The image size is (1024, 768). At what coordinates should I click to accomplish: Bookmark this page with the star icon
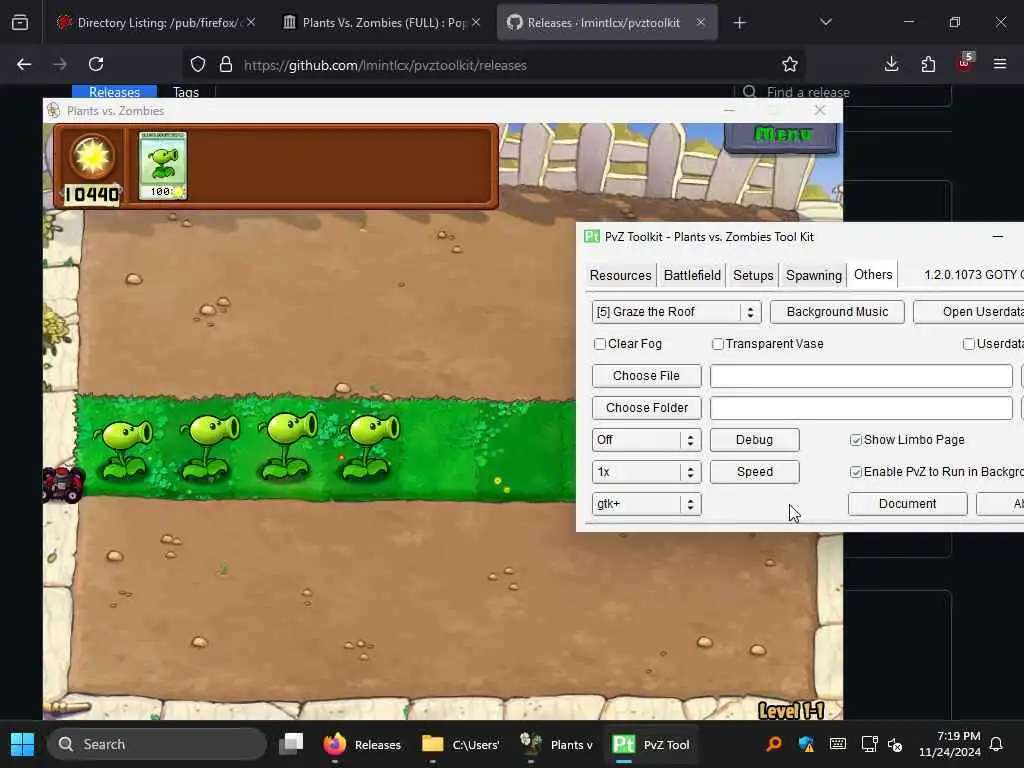tap(790, 64)
